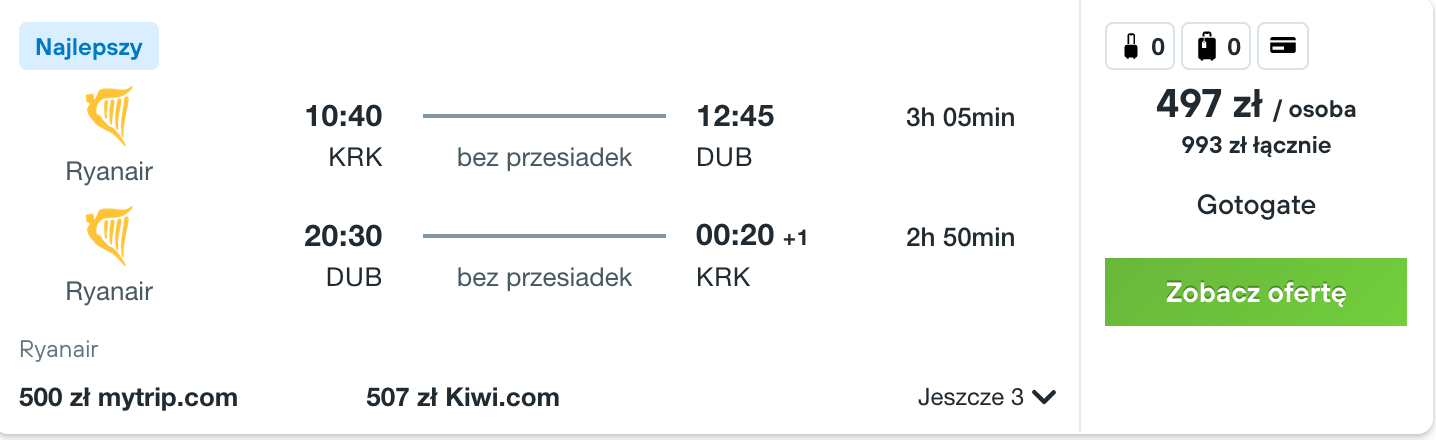The height and width of the screenshot is (440, 1436).
Task: Click the outbound bez przesiadek direct flight label
Action: point(544,158)
